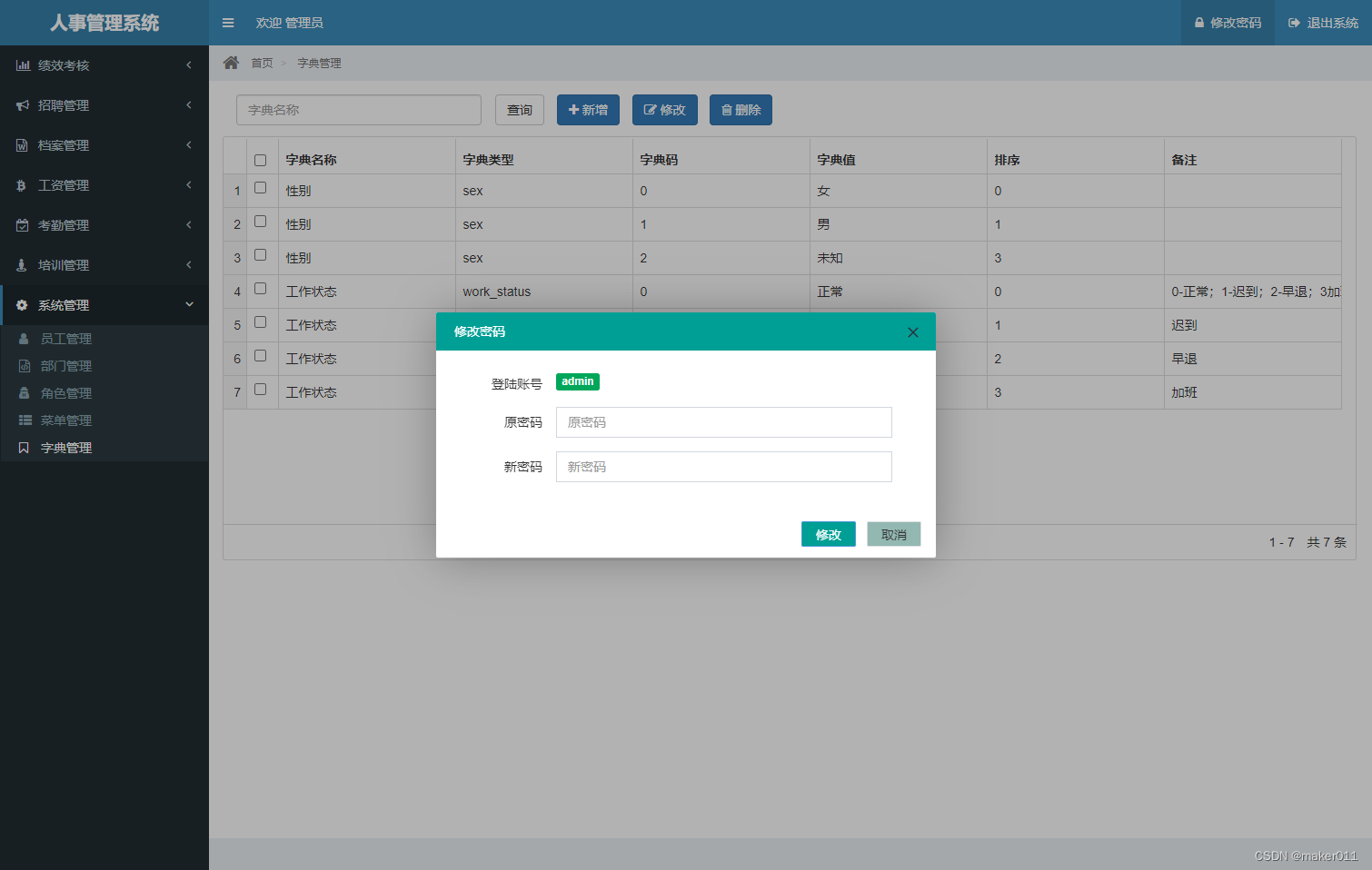Screen dimensions: 1372x870
Task: Click the 字典管理 bookmark icon
Action: (24, 448)
